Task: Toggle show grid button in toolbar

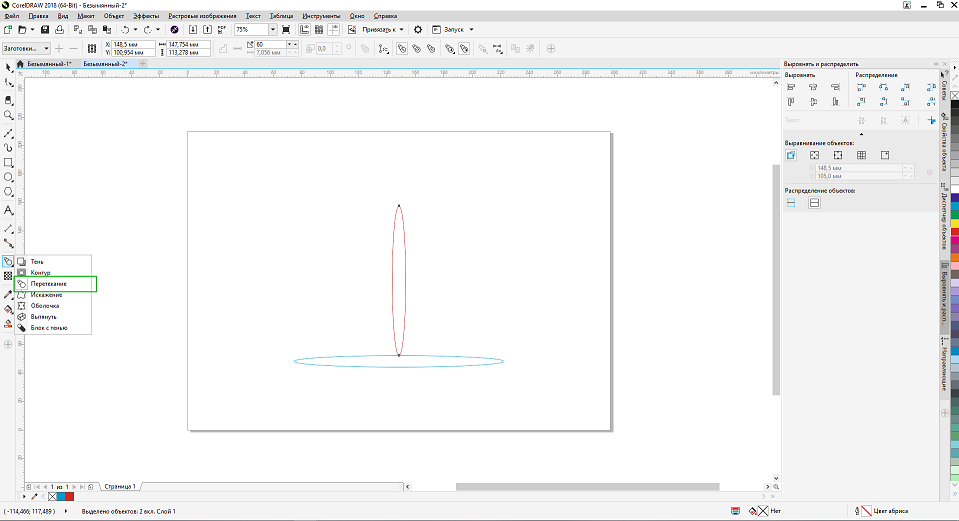Action: (319, 29)
